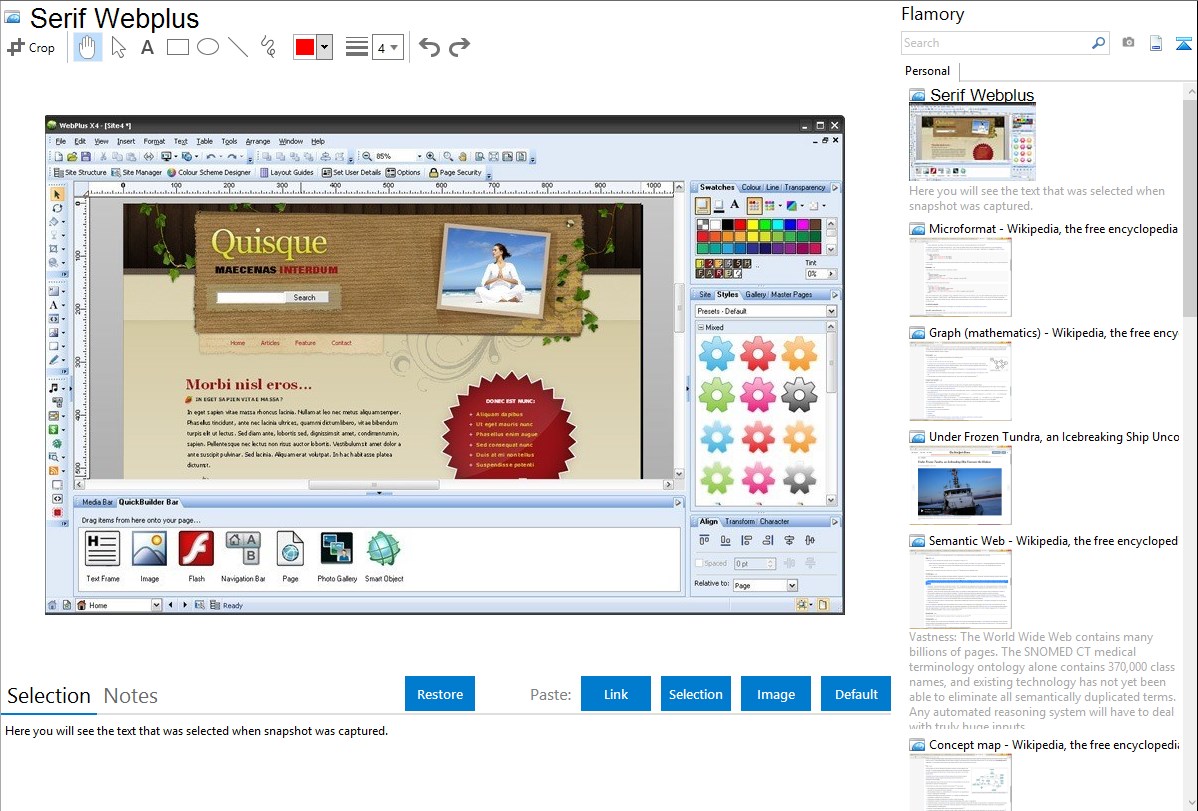Click zoom out magnifier in WebPlus toolbar
Viewport: 1198px width, 811px height.
coord(367,157)
